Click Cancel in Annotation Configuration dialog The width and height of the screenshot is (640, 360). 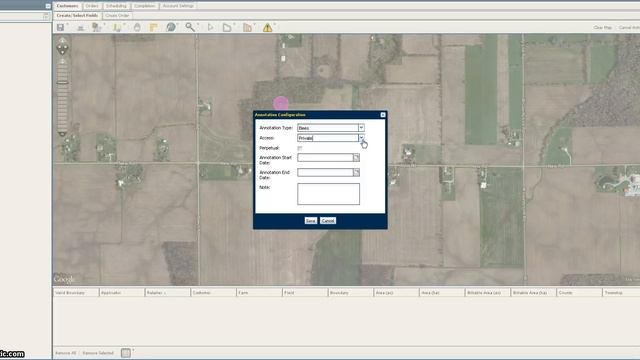328,220
